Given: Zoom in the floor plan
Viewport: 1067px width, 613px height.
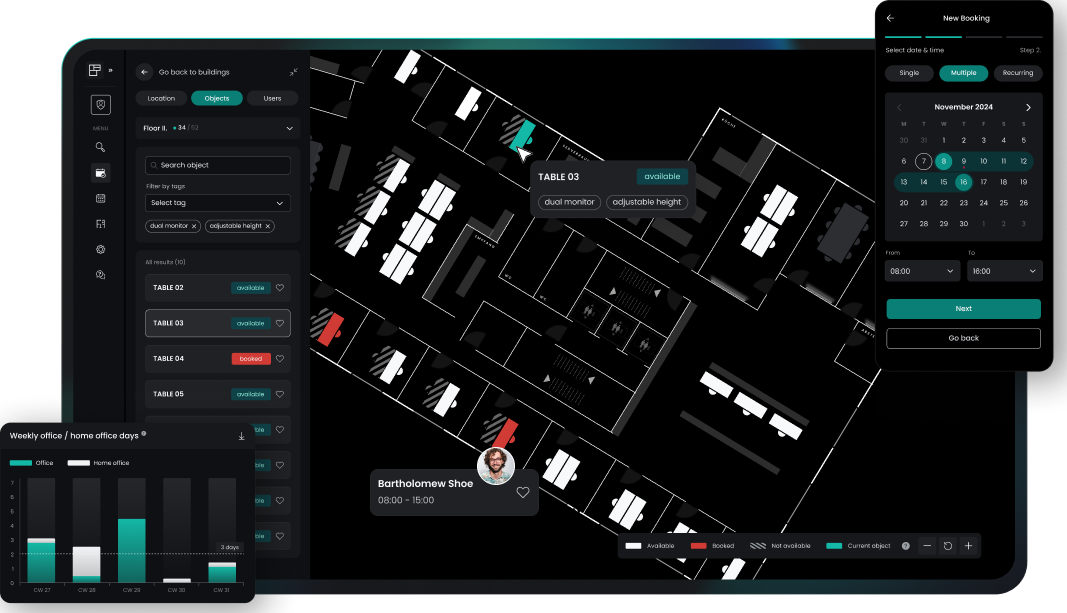Looking at the screenshot, I should (x=968, y=546).
